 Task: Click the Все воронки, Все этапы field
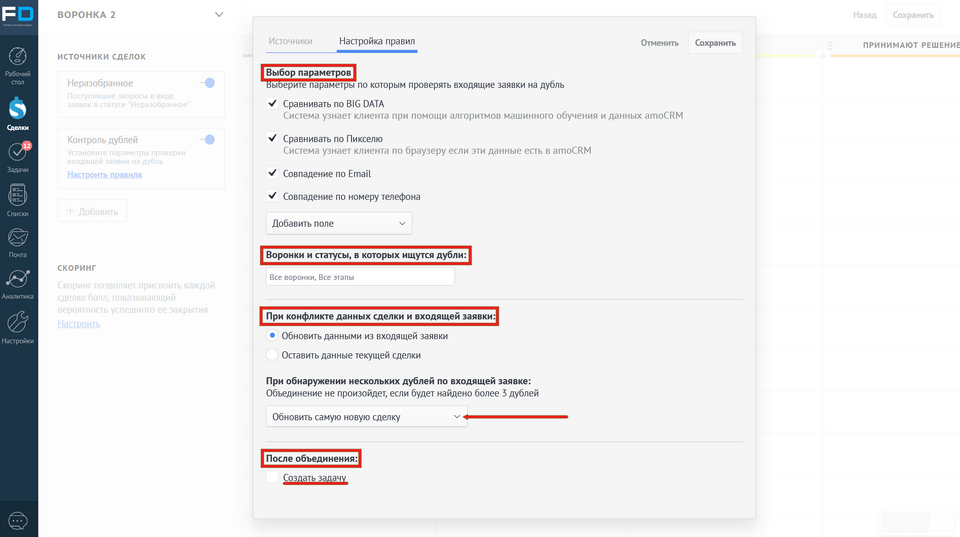pos(360,277)
